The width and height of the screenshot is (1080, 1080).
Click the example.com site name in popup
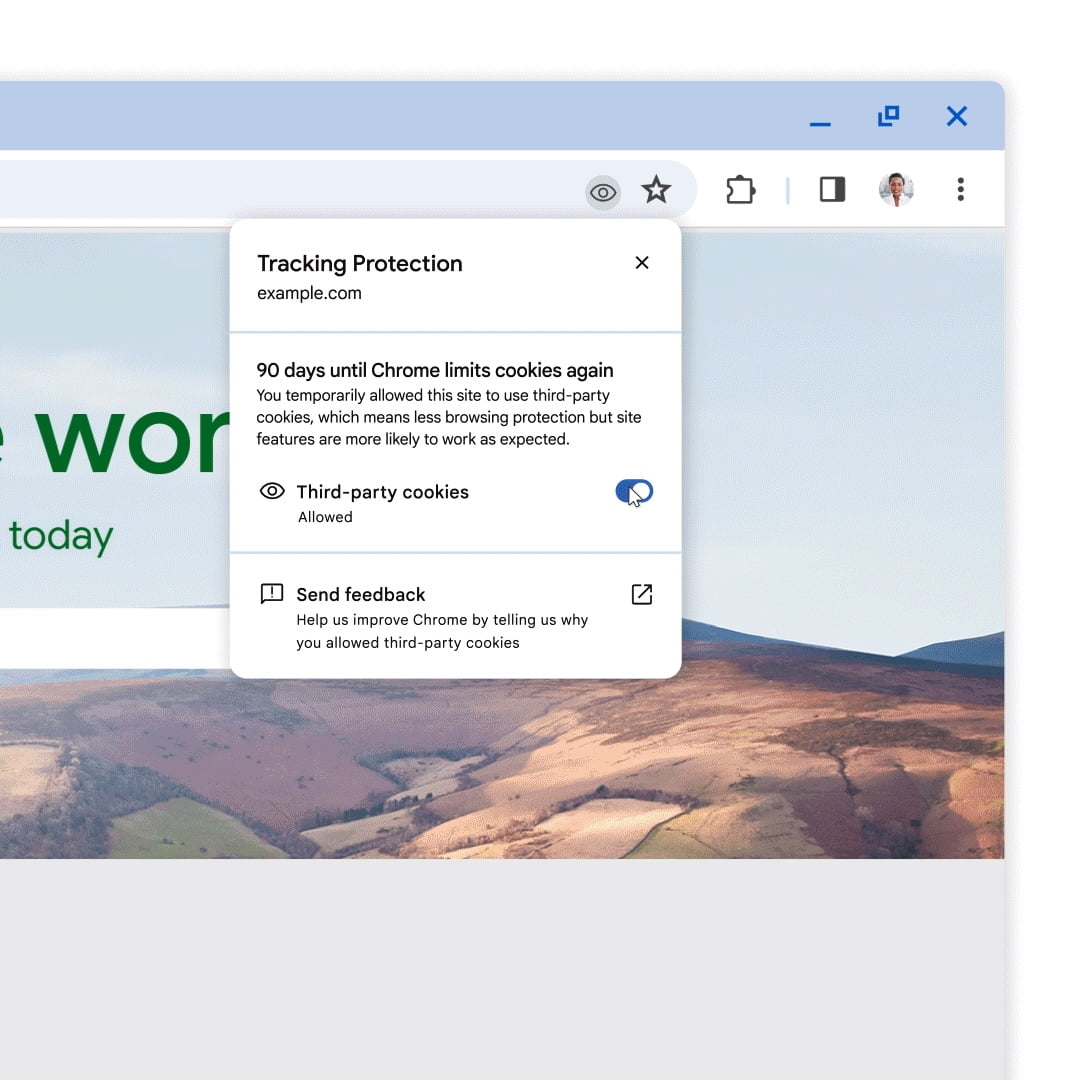[x=309, y=294]
